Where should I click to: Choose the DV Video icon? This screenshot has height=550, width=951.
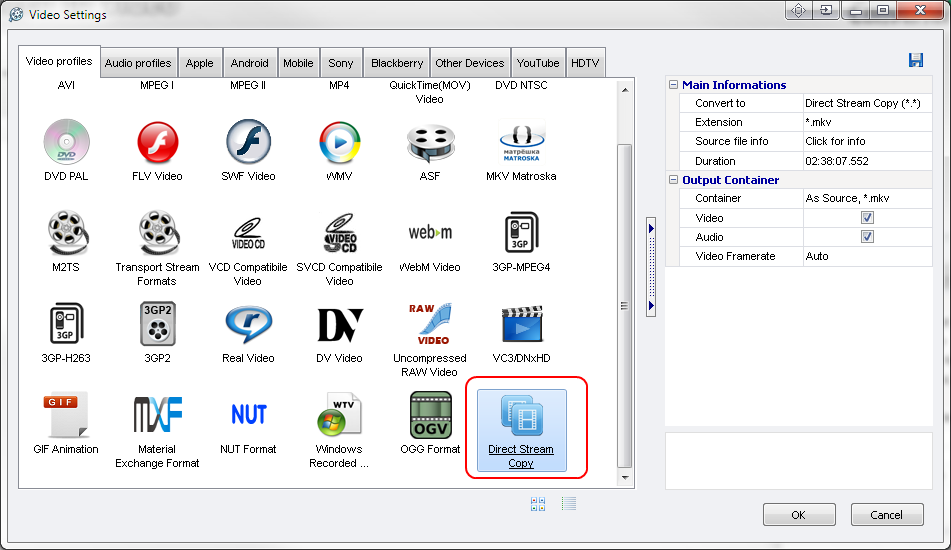click(x=340, y=325)
